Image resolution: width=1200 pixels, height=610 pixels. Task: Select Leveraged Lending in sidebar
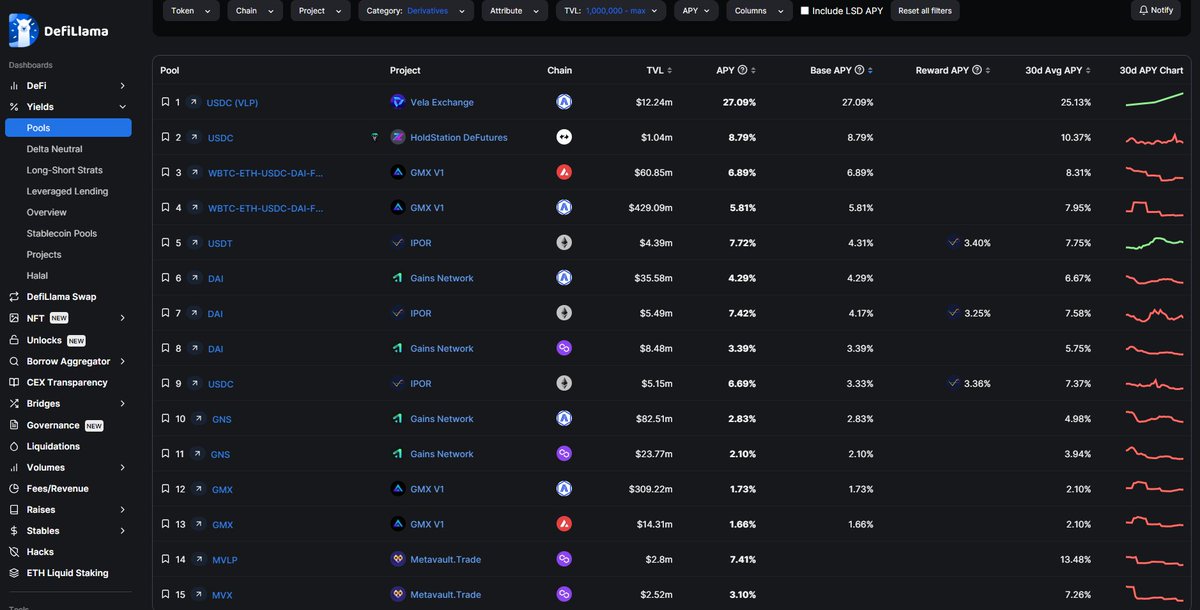coord(68,191)
